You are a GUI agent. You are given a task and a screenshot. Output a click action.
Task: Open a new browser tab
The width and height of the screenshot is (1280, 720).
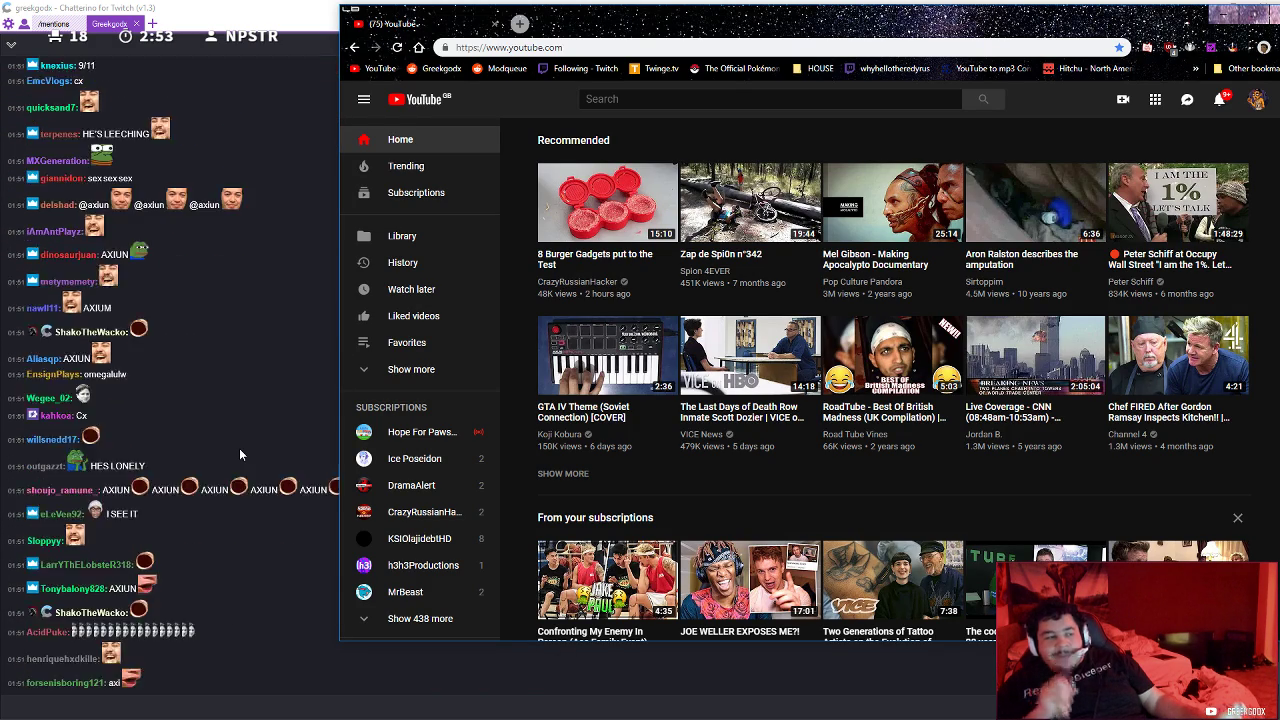520,23
